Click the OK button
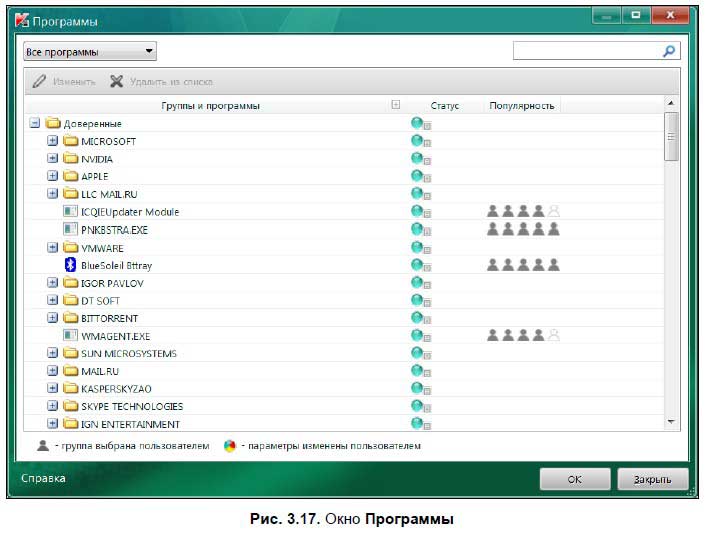 click(575, 479)
